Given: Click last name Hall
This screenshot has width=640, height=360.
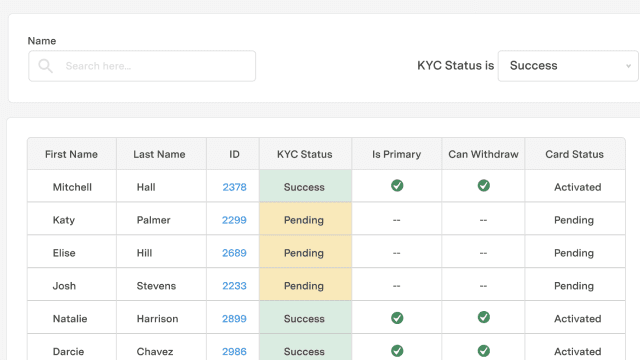Looking at the screenshot, I should coord(146,187).
